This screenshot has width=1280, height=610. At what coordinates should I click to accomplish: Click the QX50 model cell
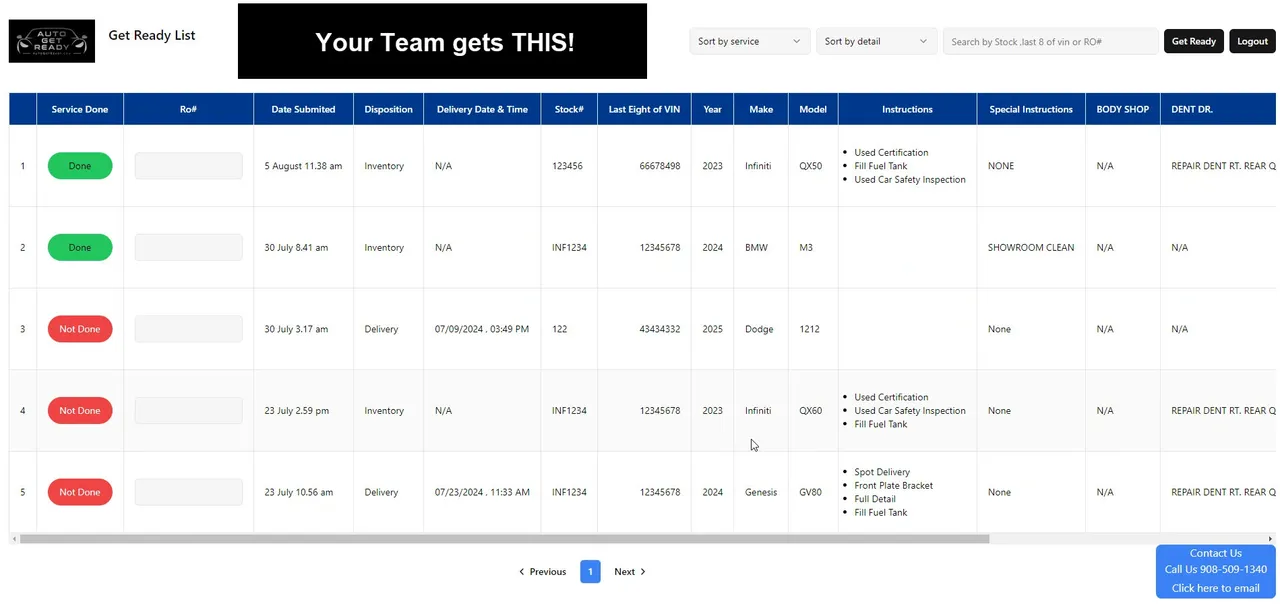[x=811, y=166]
